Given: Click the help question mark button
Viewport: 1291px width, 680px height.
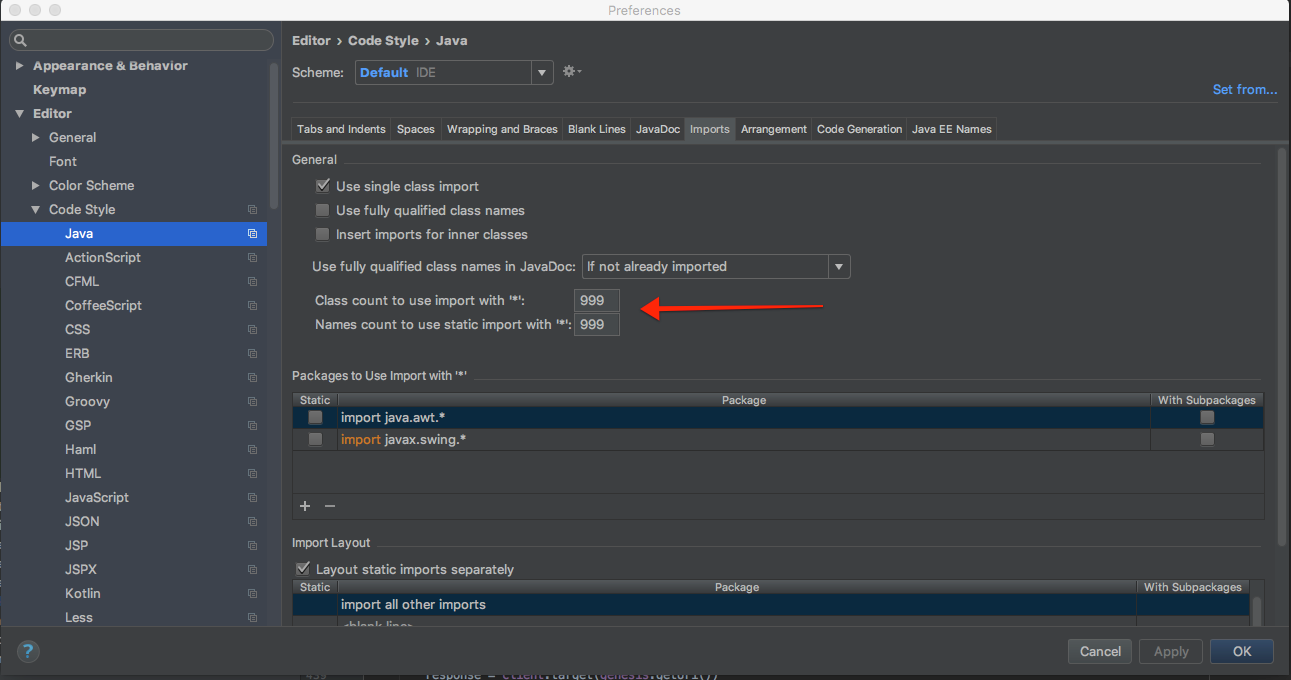Looking at the screenshot, I should coord(28,651).
